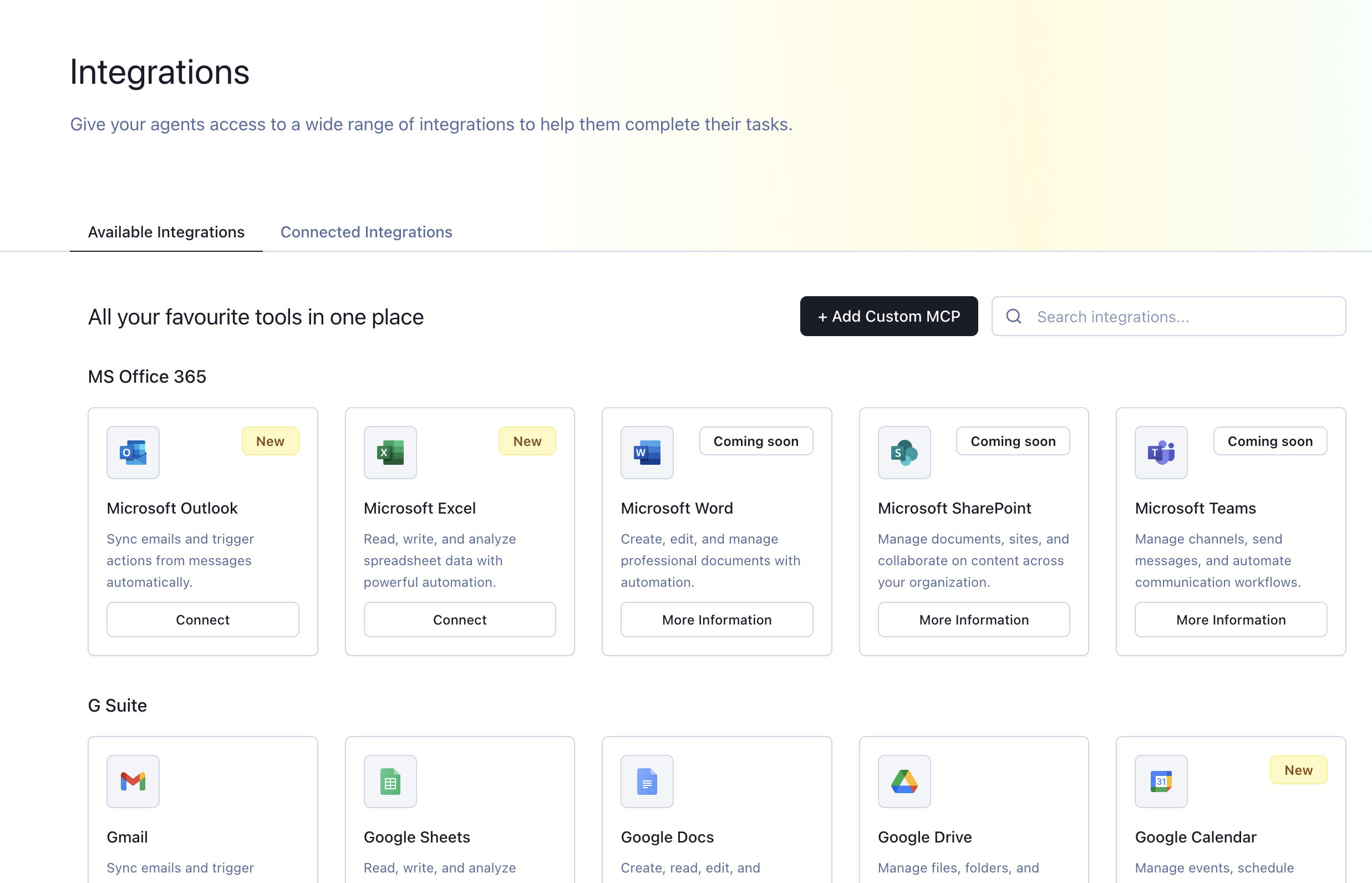1372x883 pixels.
Task: Click 'All your favourite tools in one place'
Action: pyautogui.click(x=256, y=317)
